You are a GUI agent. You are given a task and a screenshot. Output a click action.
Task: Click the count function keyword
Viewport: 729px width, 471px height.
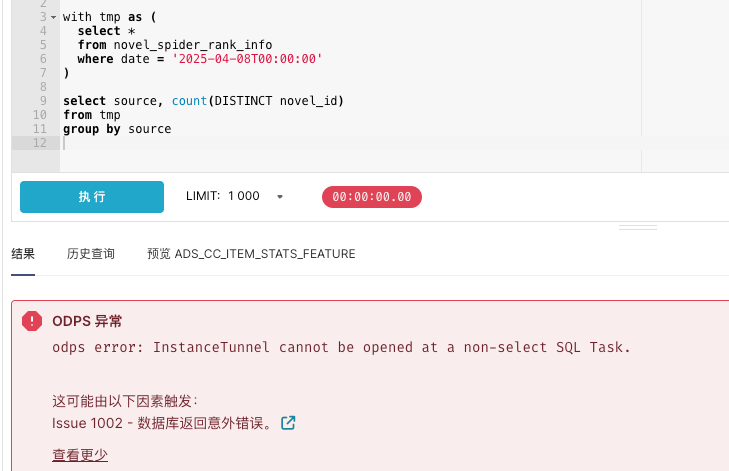pos(189,101)
